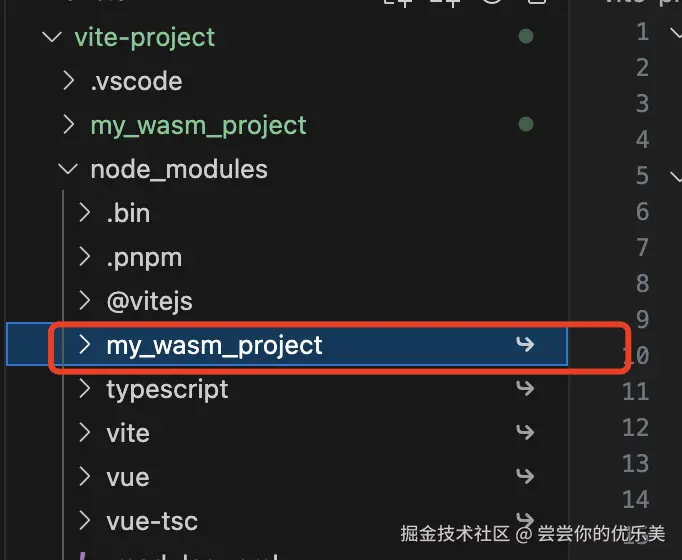The image size is (682, 560).
Task: Click the symlink arrow beside vite folder
Action: pyautogui.click(x=524, y=433)
